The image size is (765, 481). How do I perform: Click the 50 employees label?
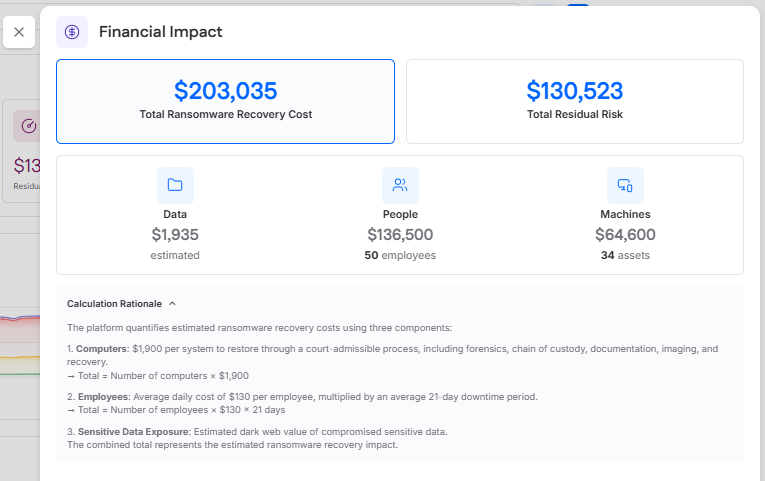(x=400, y=255)
